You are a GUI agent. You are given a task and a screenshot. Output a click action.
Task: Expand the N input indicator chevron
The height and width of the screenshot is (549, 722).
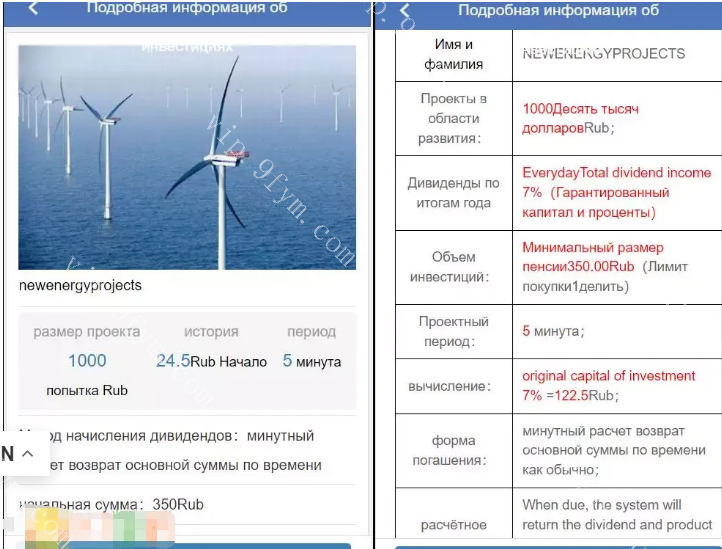(x=28, y=454)
